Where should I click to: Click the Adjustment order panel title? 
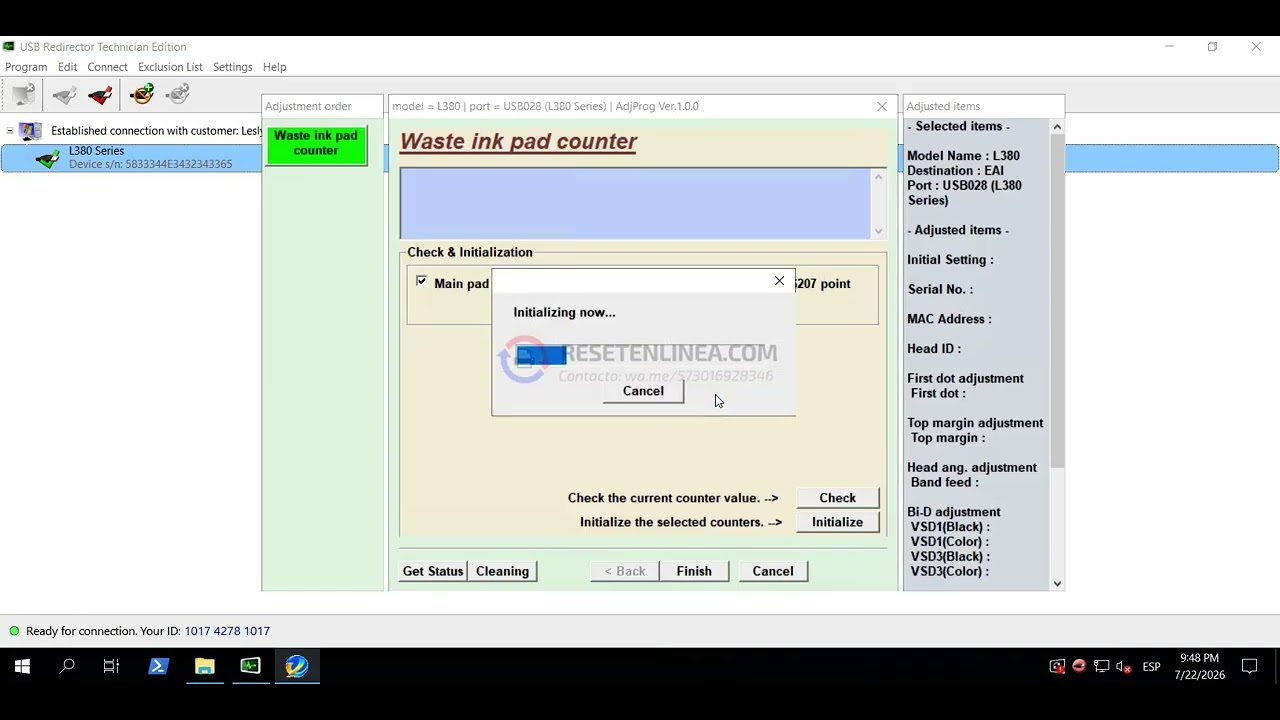[x=308, y=106]
